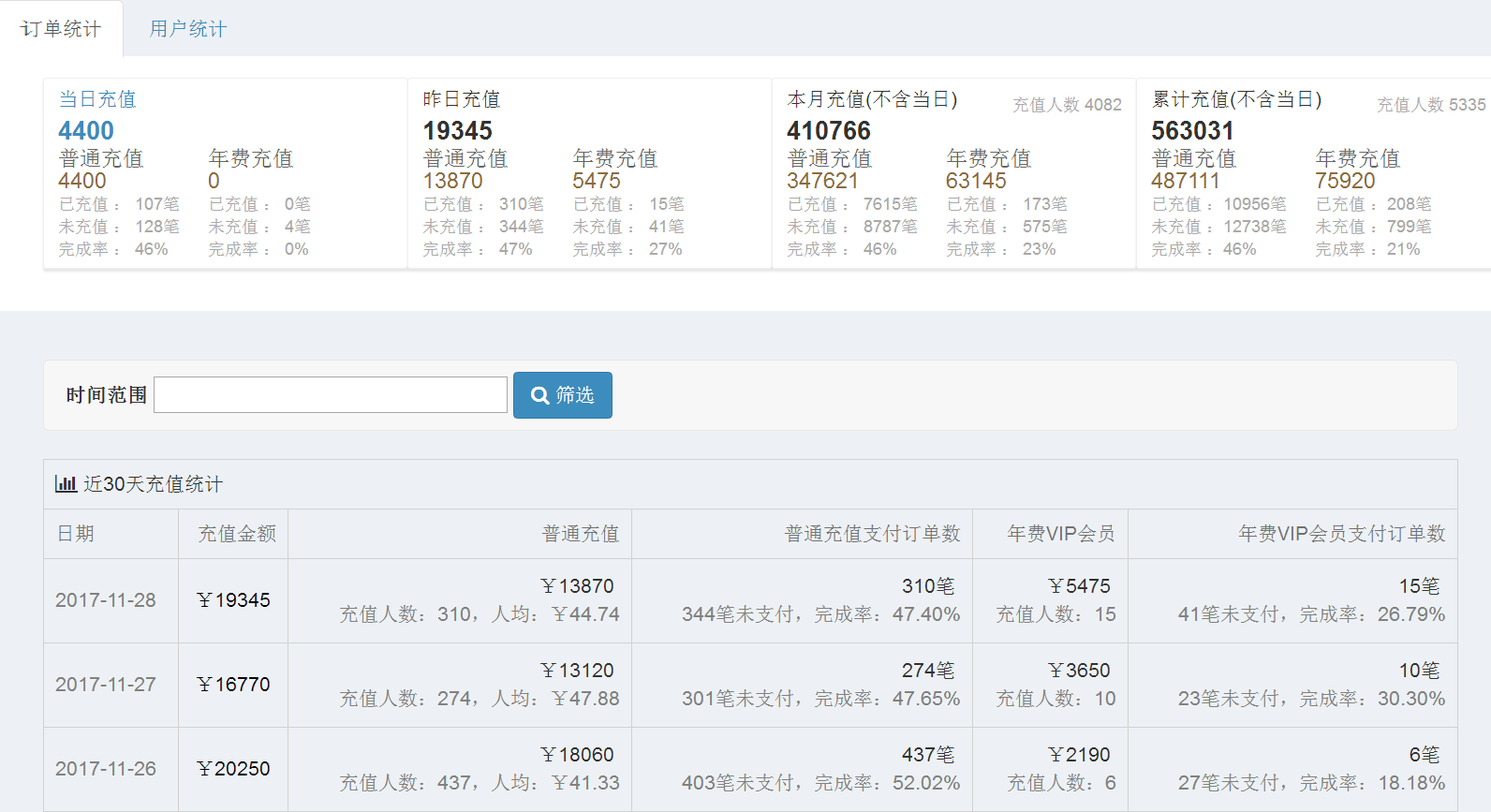Click the 时间范围 input field
The height and width of the screenshot is (812, 1491).
click(331, 395)
